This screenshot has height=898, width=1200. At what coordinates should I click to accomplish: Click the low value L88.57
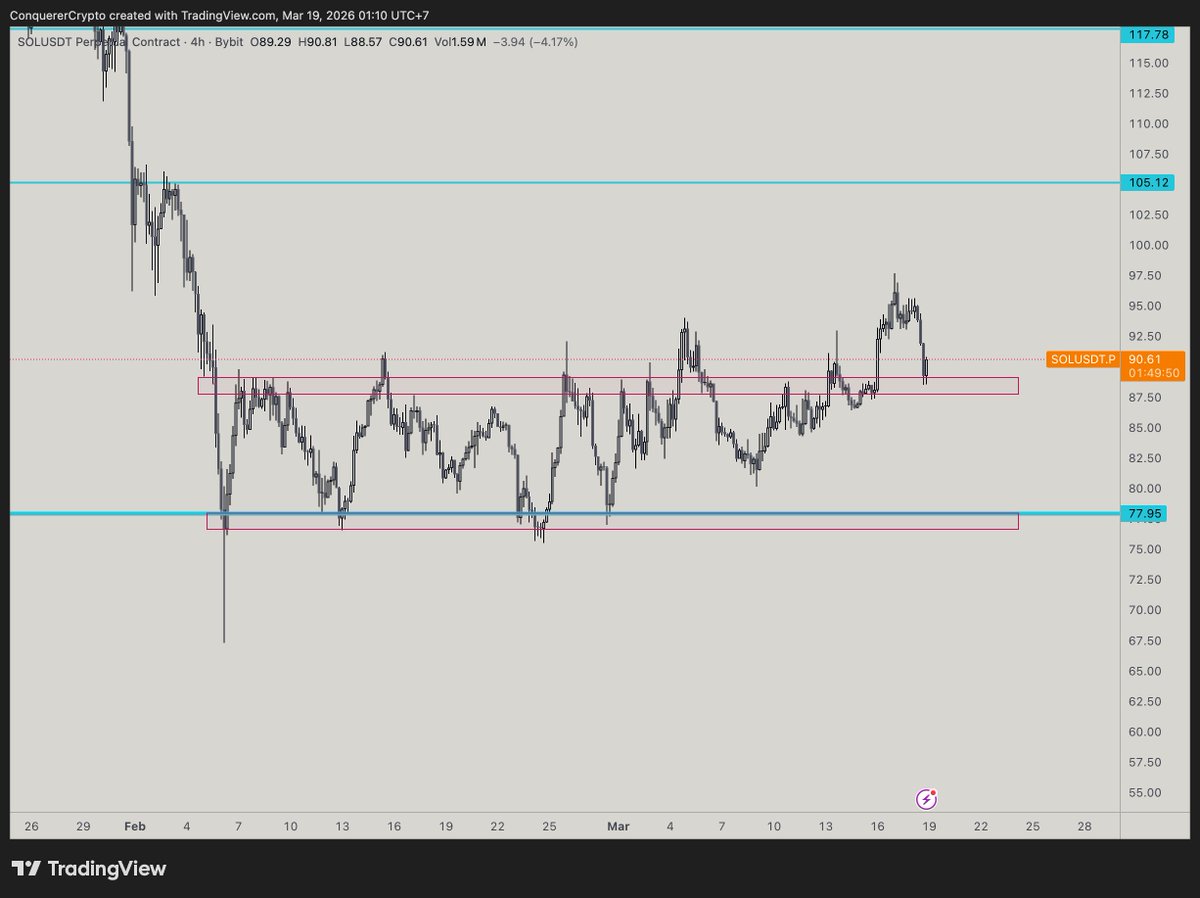(x=359, y=42)
